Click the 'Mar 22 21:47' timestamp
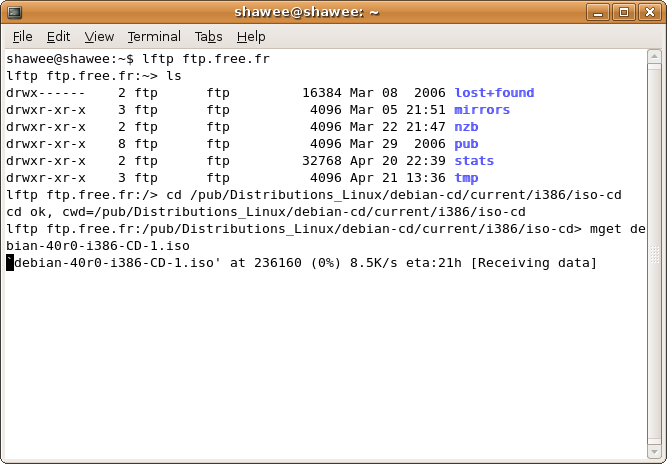Viewport: 667px width, 464px height. click(x=398, y=127)
